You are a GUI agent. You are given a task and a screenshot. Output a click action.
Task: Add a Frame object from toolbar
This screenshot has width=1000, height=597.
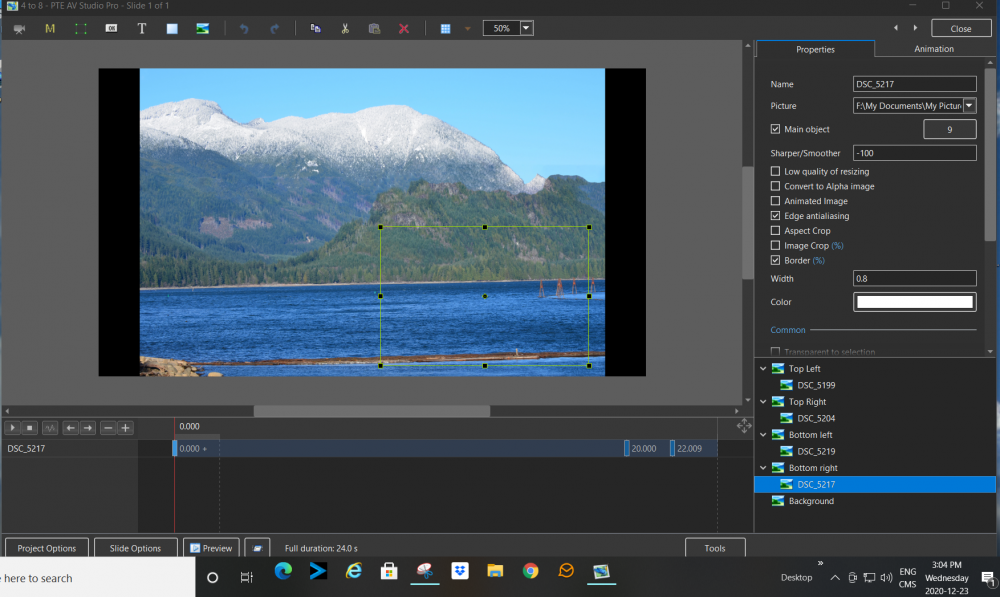pos(80,28)
